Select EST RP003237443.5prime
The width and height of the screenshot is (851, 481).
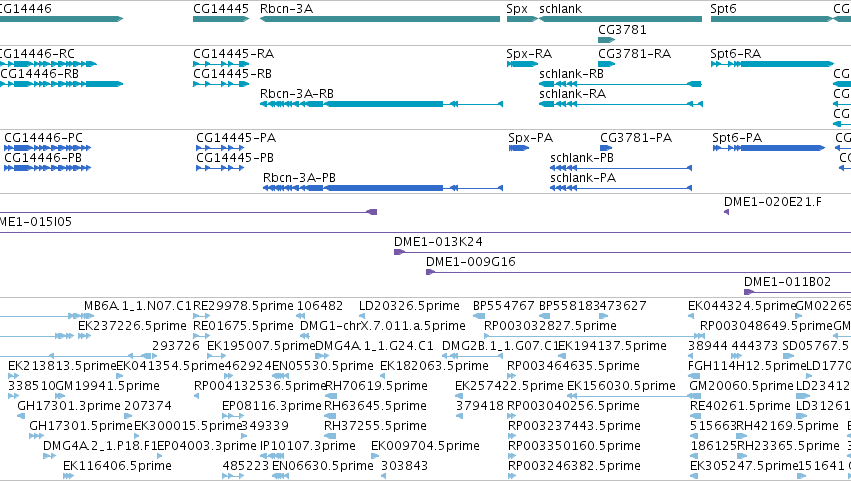(574, 426)
